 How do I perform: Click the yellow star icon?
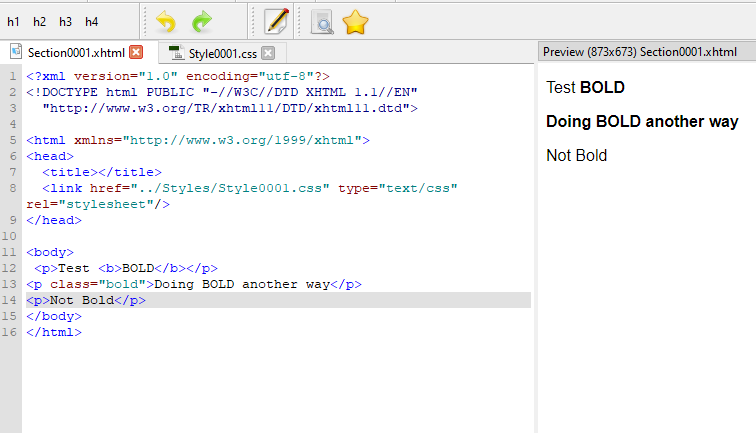tap(355, 23)
